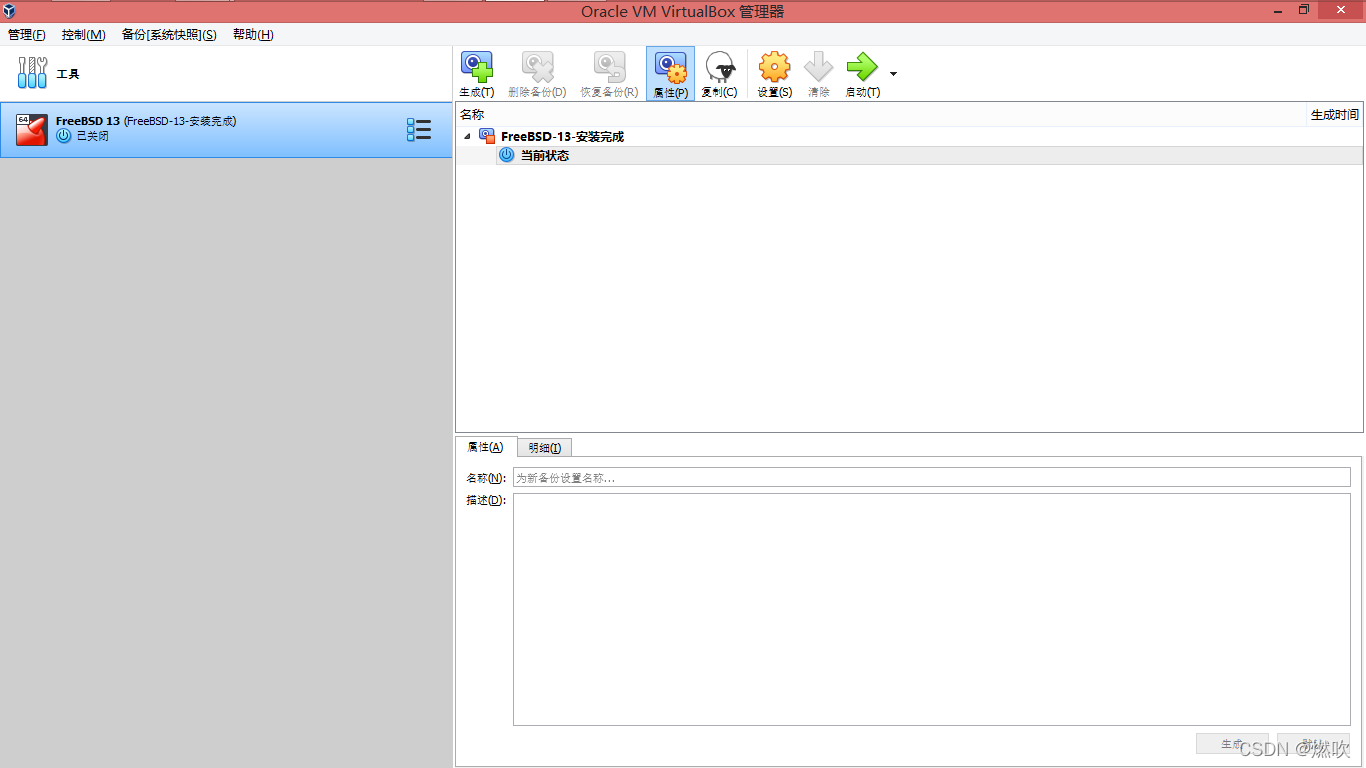Select the FreeBSD-13-安装完成 snapshot row
Viewport: 1366px width, 768px height.
pos(909,136)
